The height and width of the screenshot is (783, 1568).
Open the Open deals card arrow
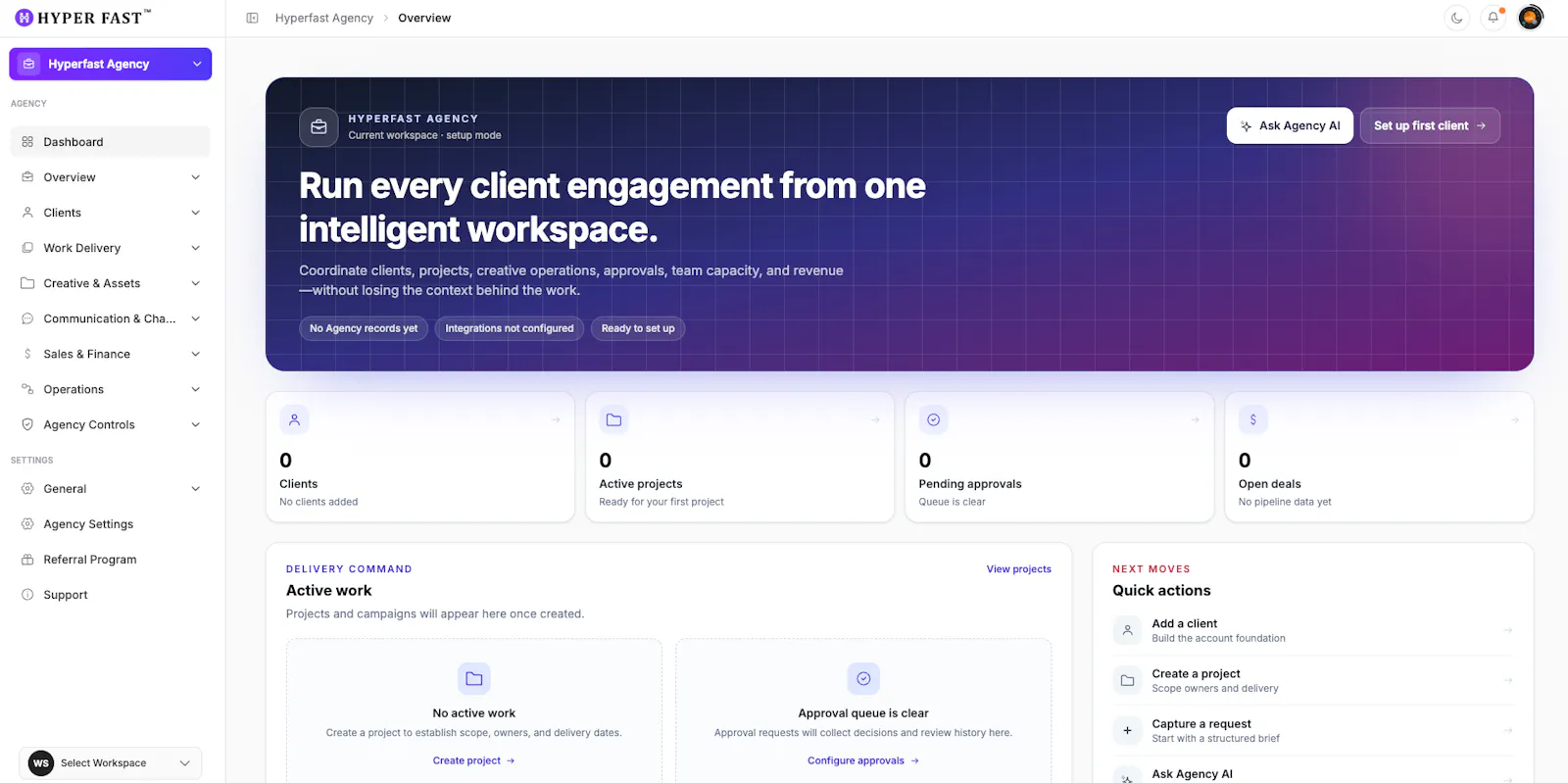coord(1514,419)
